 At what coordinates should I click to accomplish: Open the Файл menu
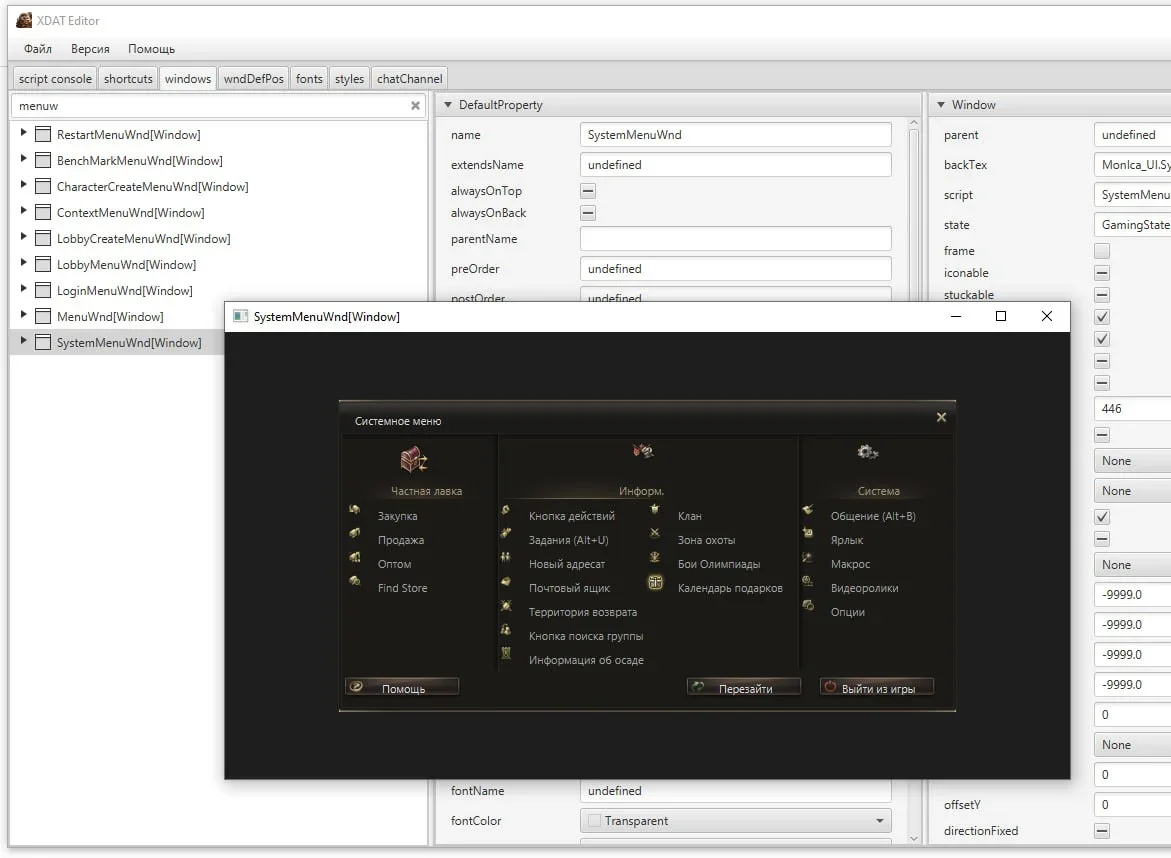click(37, 49)
